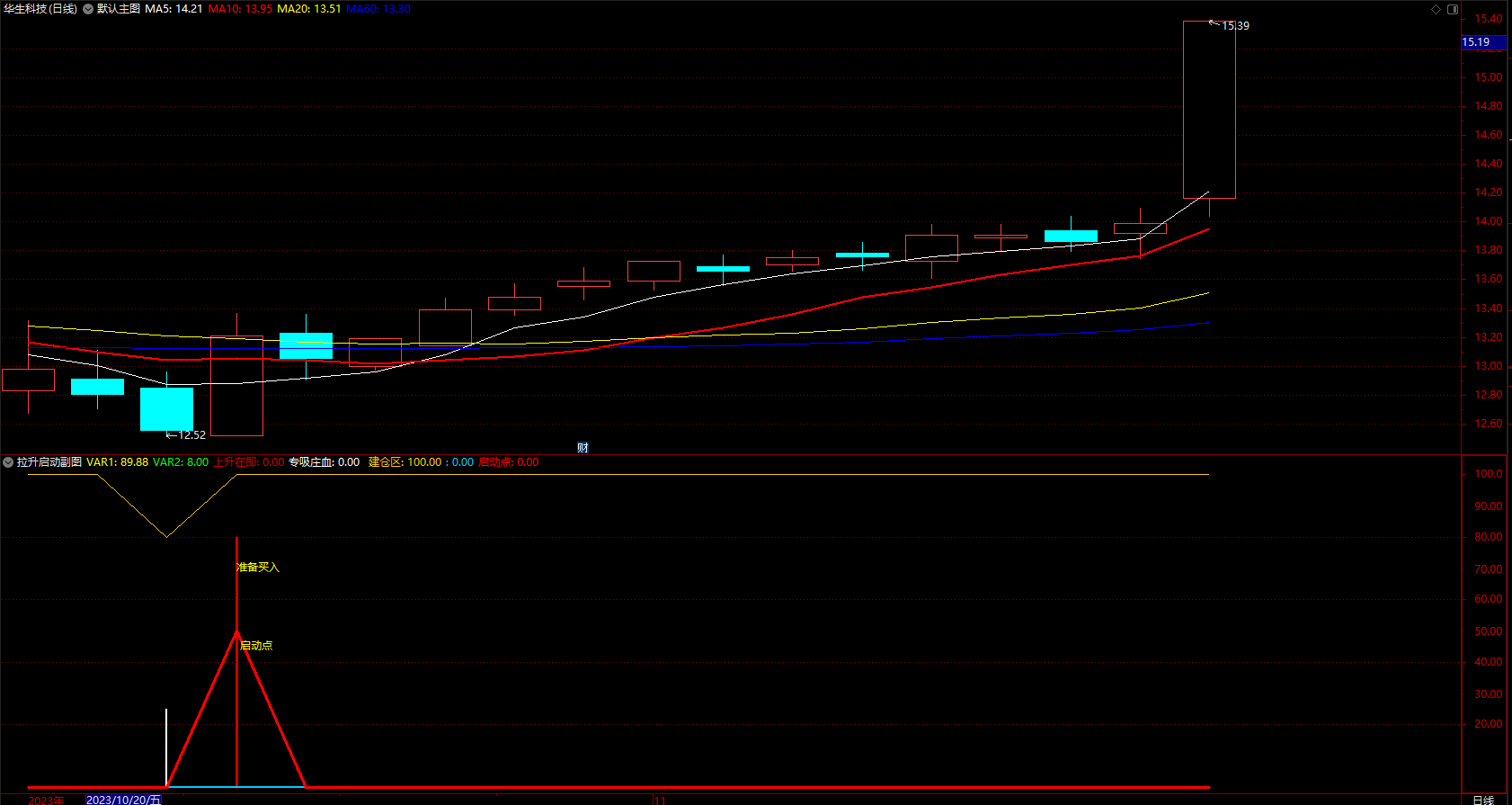Screen dimensions: 1512x805
Task: Click the 100.0 sub-chart axis label
Action: tap(1489, 474)
